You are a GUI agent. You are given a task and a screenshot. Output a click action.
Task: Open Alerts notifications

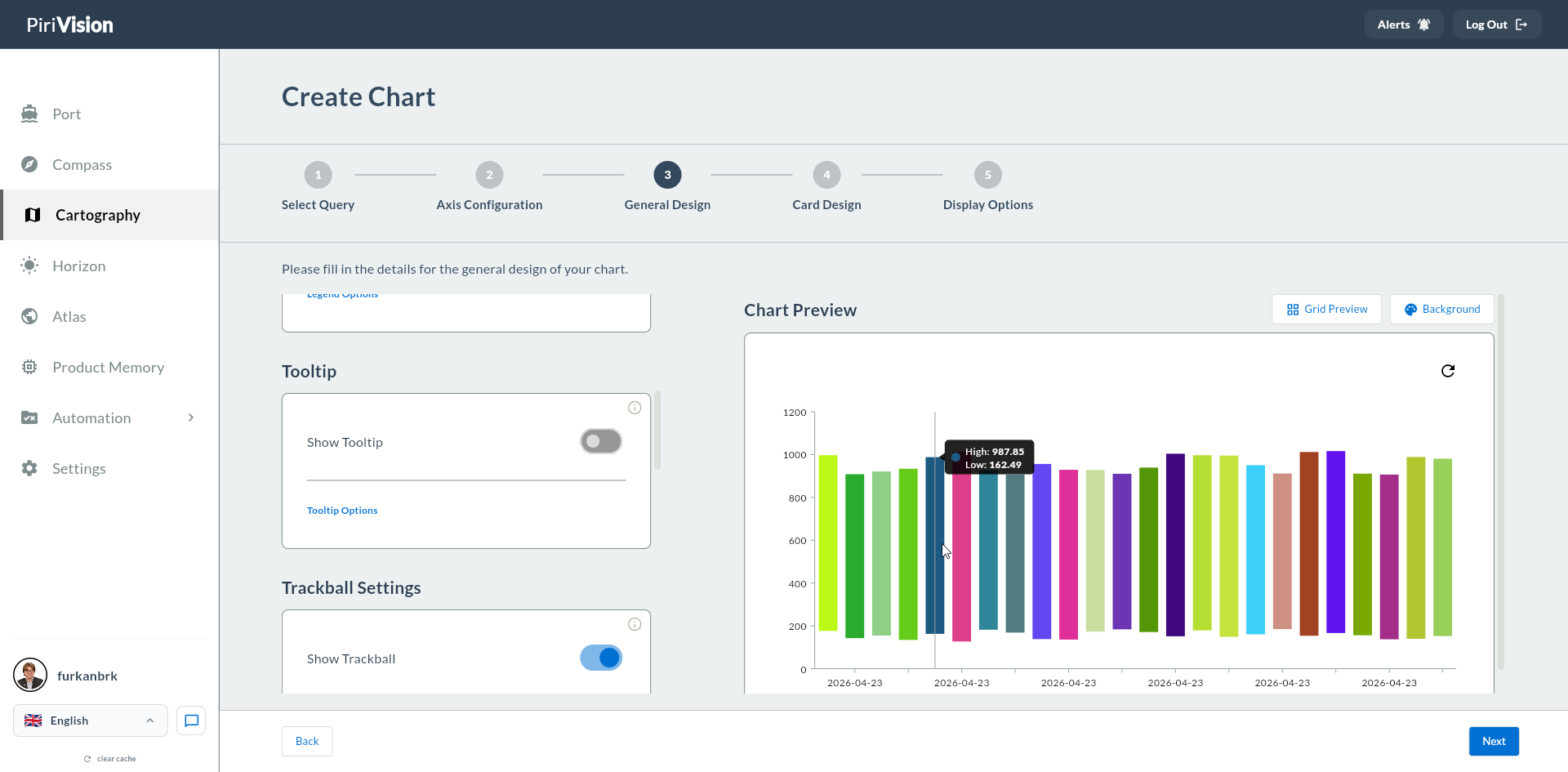1404,25
